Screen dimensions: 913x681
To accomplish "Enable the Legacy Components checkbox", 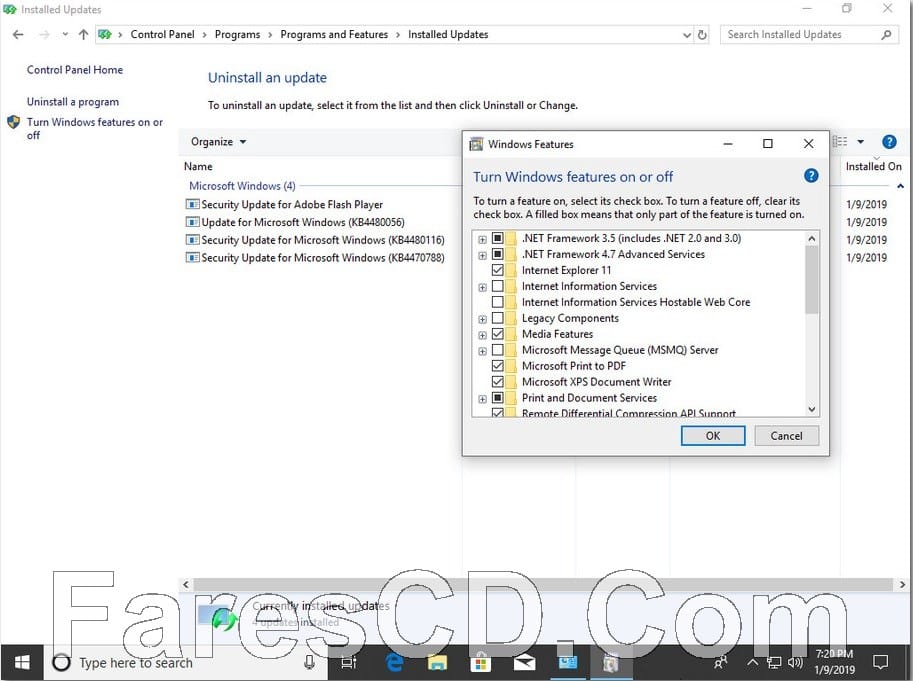I will pyautogui.click(x=497, y=318).
